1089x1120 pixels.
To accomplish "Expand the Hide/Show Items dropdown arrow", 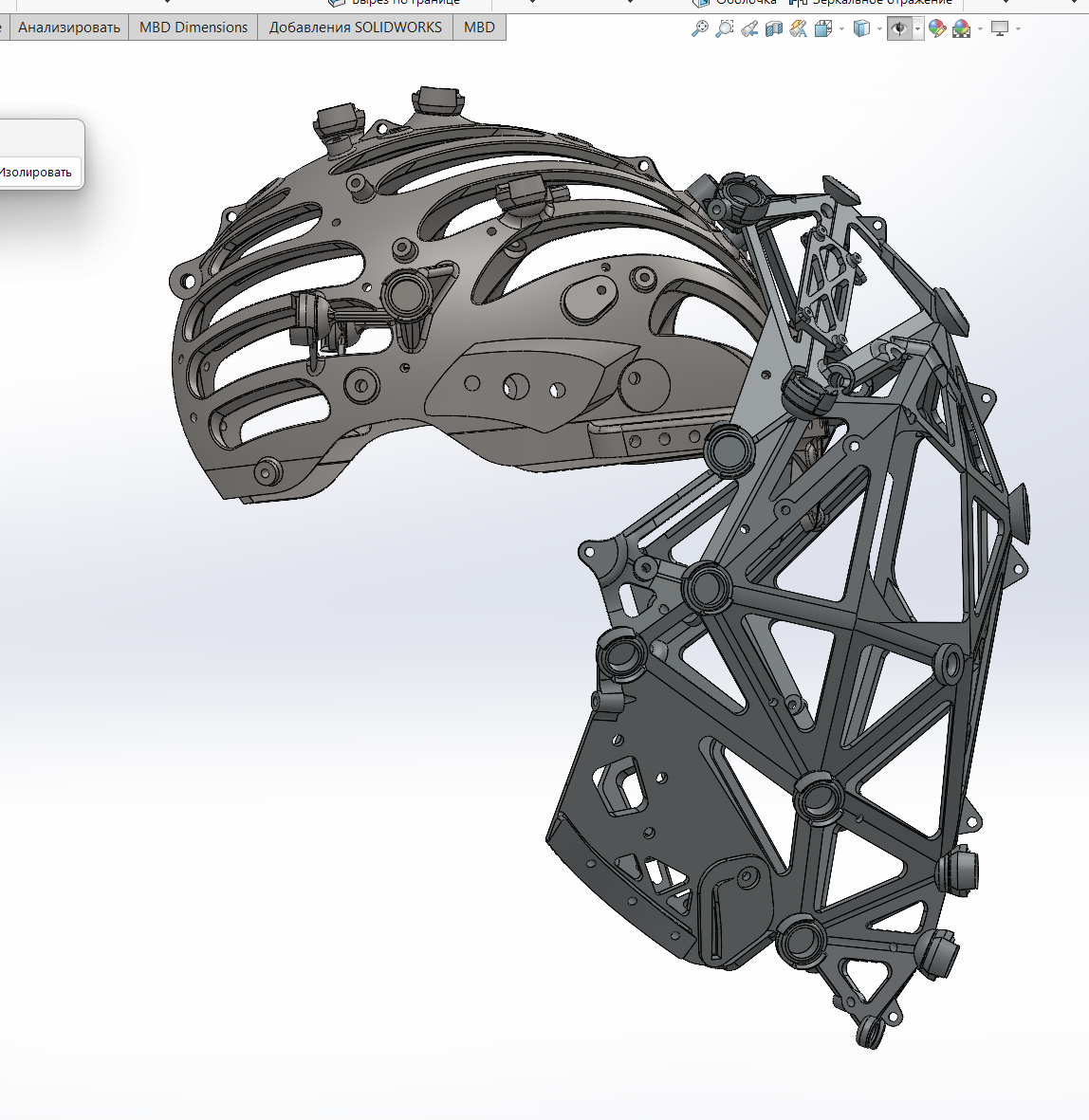I will (917, 29).
